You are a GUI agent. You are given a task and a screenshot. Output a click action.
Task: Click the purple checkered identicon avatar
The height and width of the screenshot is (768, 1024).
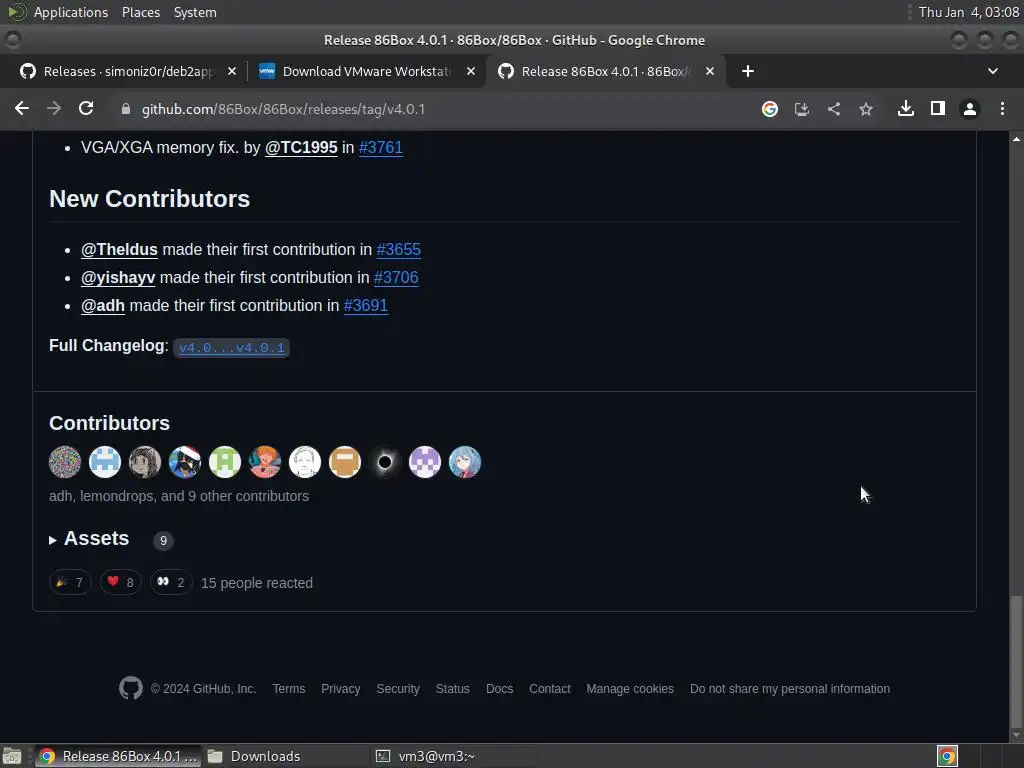point(424,462)
